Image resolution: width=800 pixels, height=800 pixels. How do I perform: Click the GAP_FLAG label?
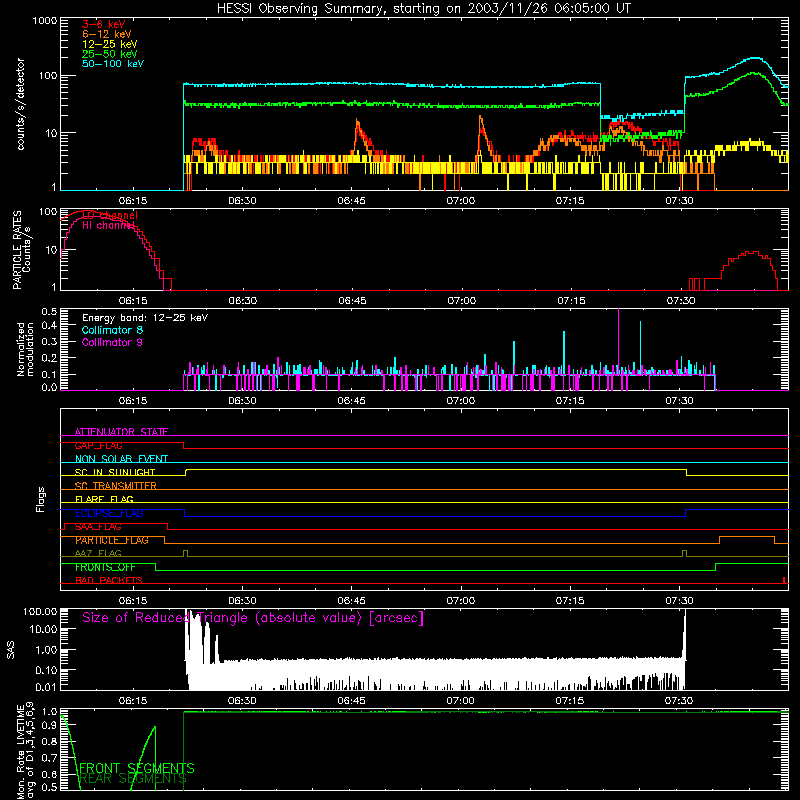click(x=99, y=445)
